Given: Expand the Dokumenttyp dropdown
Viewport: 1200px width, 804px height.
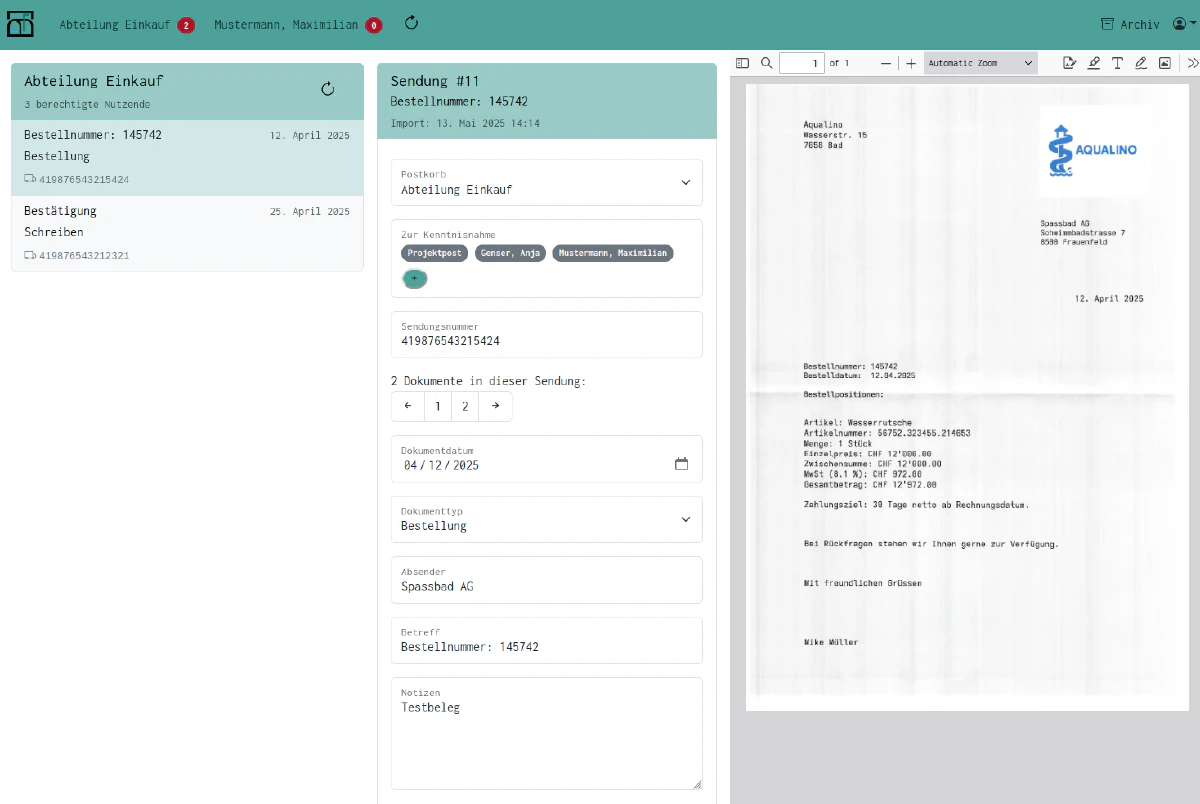Looking at the screenshot, I should [x=547, y=519].
